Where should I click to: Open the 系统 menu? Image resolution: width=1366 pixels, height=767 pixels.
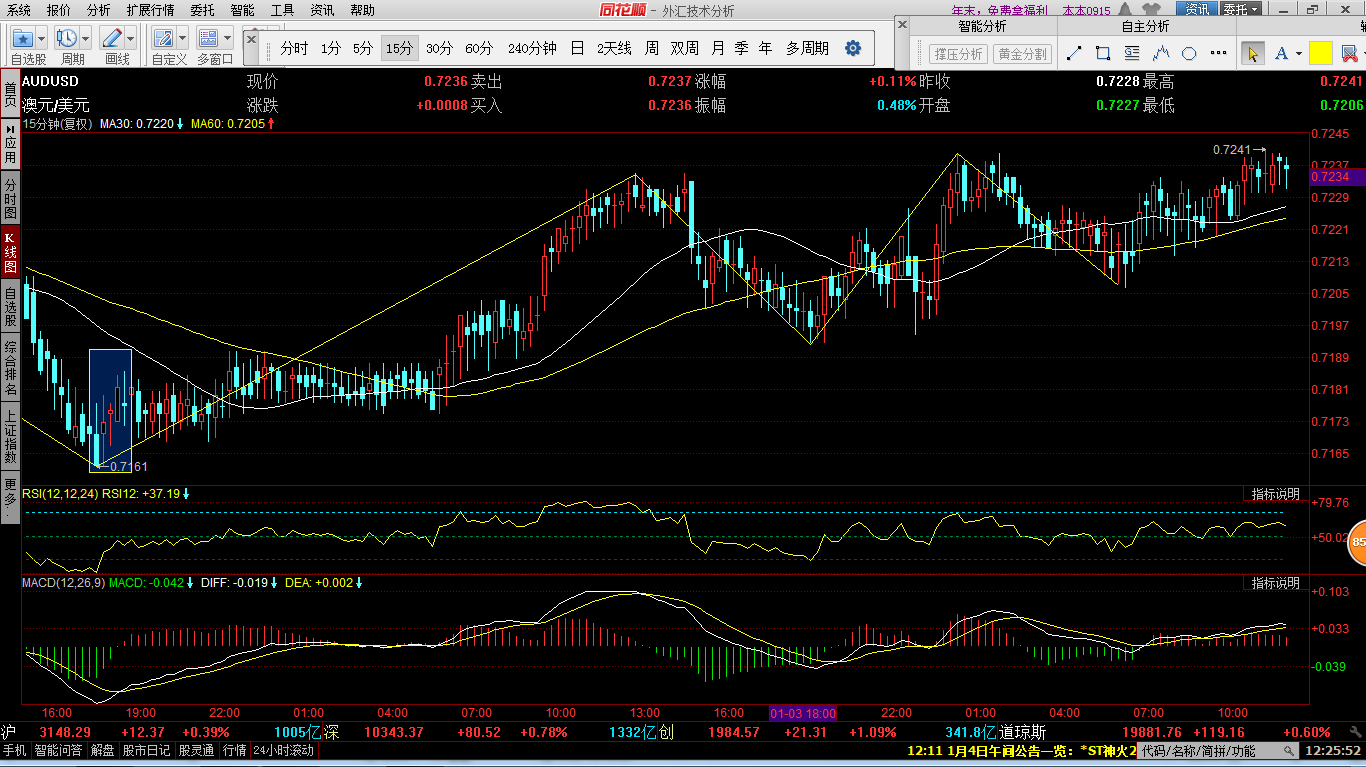point(19,10)
